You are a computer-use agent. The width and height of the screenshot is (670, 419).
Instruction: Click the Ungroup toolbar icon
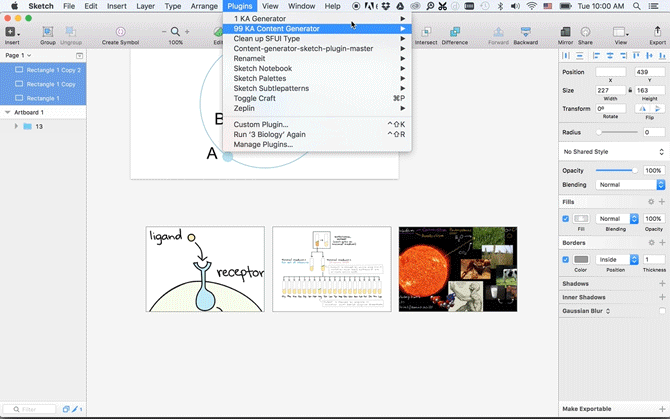click(x=71, y=32)
